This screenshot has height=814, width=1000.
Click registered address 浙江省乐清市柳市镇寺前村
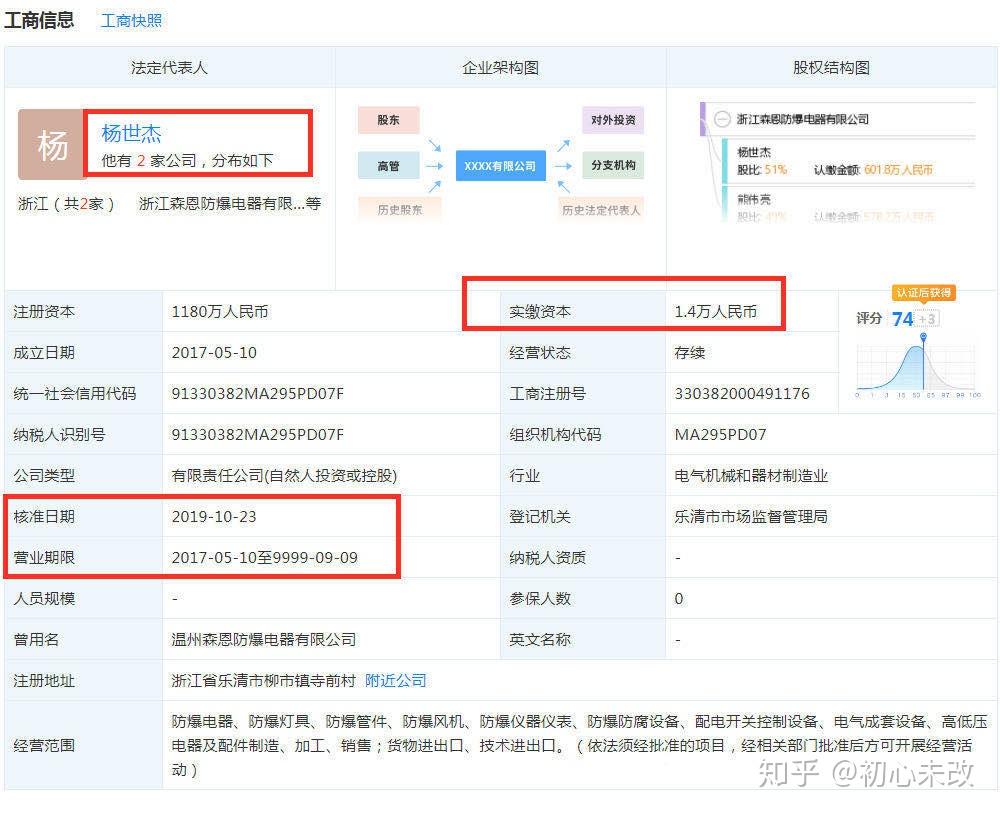pyautogui.click(x=263, y=681)
